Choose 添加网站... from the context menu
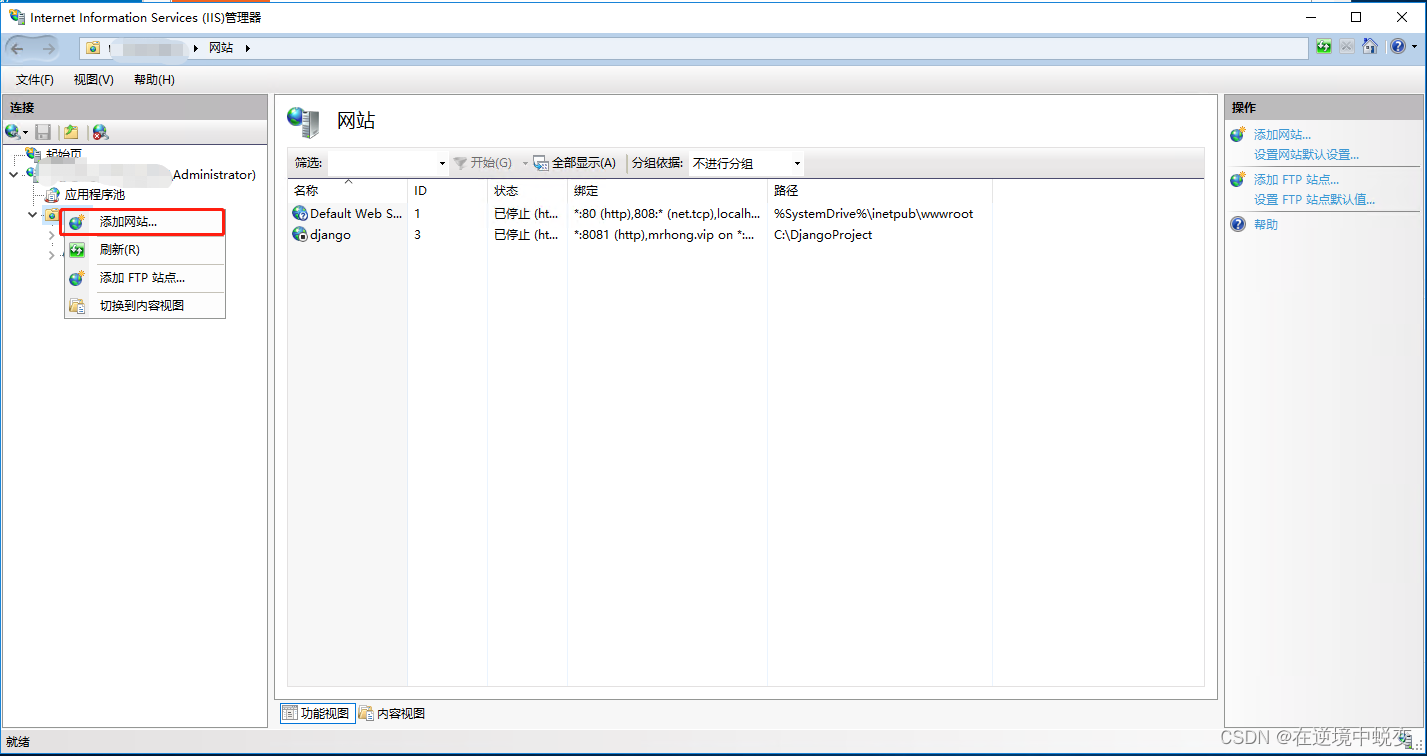This screenshot has width=1427, height=756. click(x=145, y=222)
